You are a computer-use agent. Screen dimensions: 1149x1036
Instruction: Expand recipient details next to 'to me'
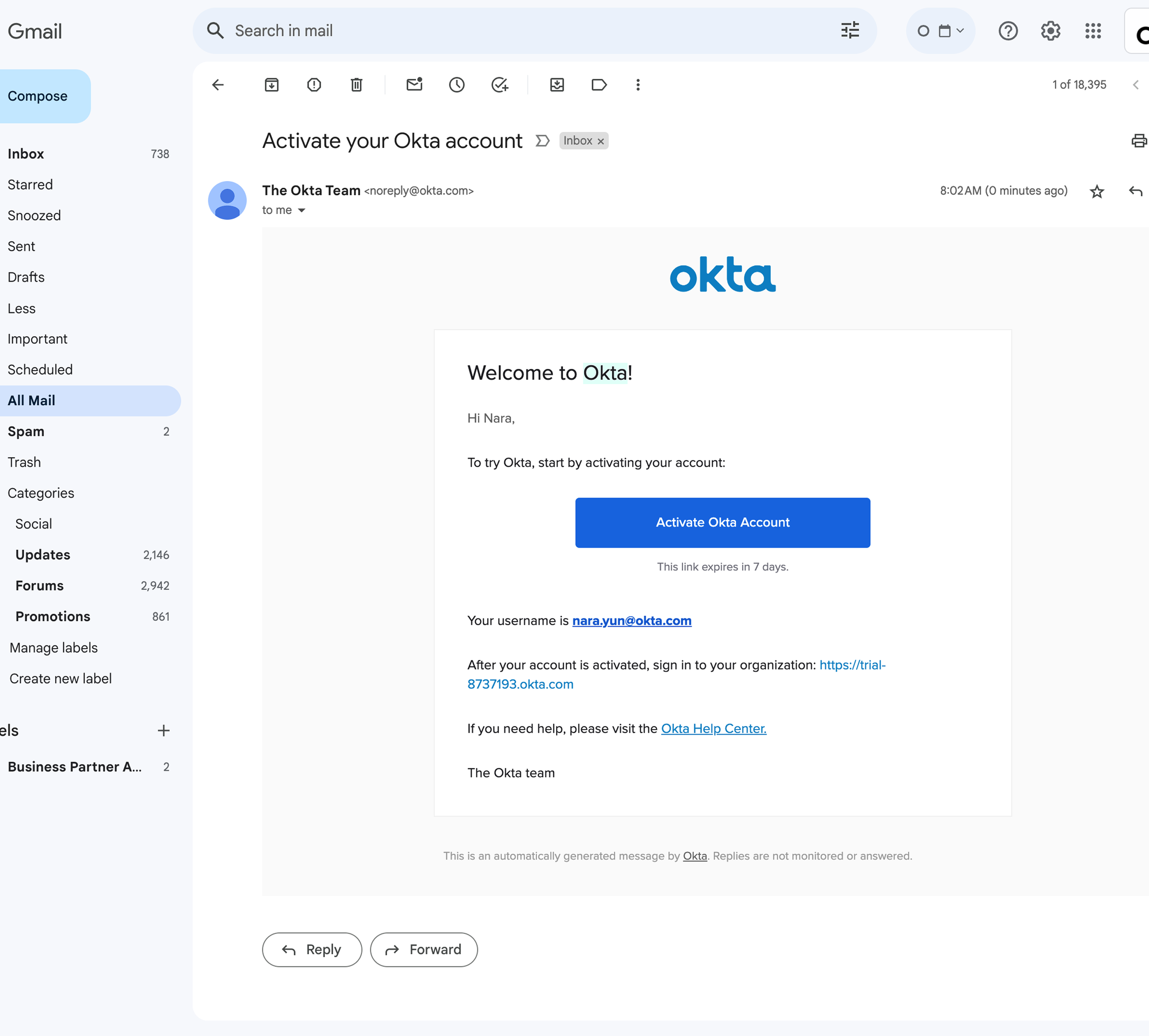(x=302, y=210)
